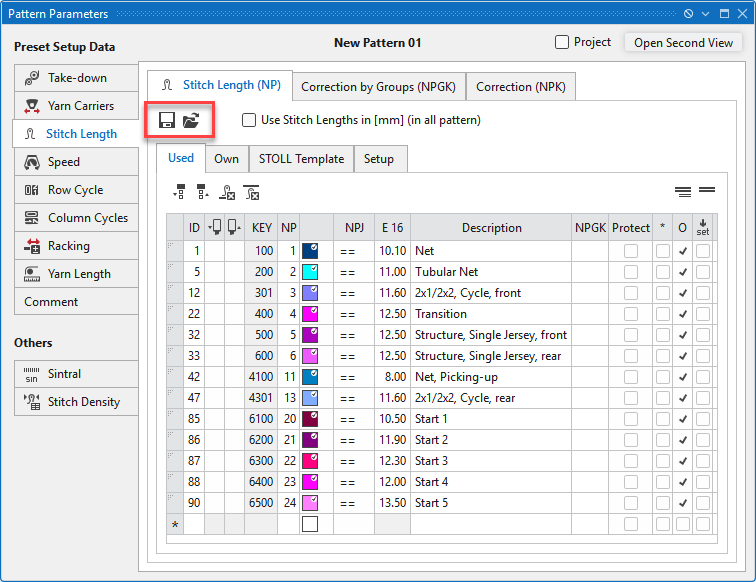Image resolution: width=756 pixels, height=582 pixels.
Task: Open the STOLL Template tab
Action: click(301, 159)
